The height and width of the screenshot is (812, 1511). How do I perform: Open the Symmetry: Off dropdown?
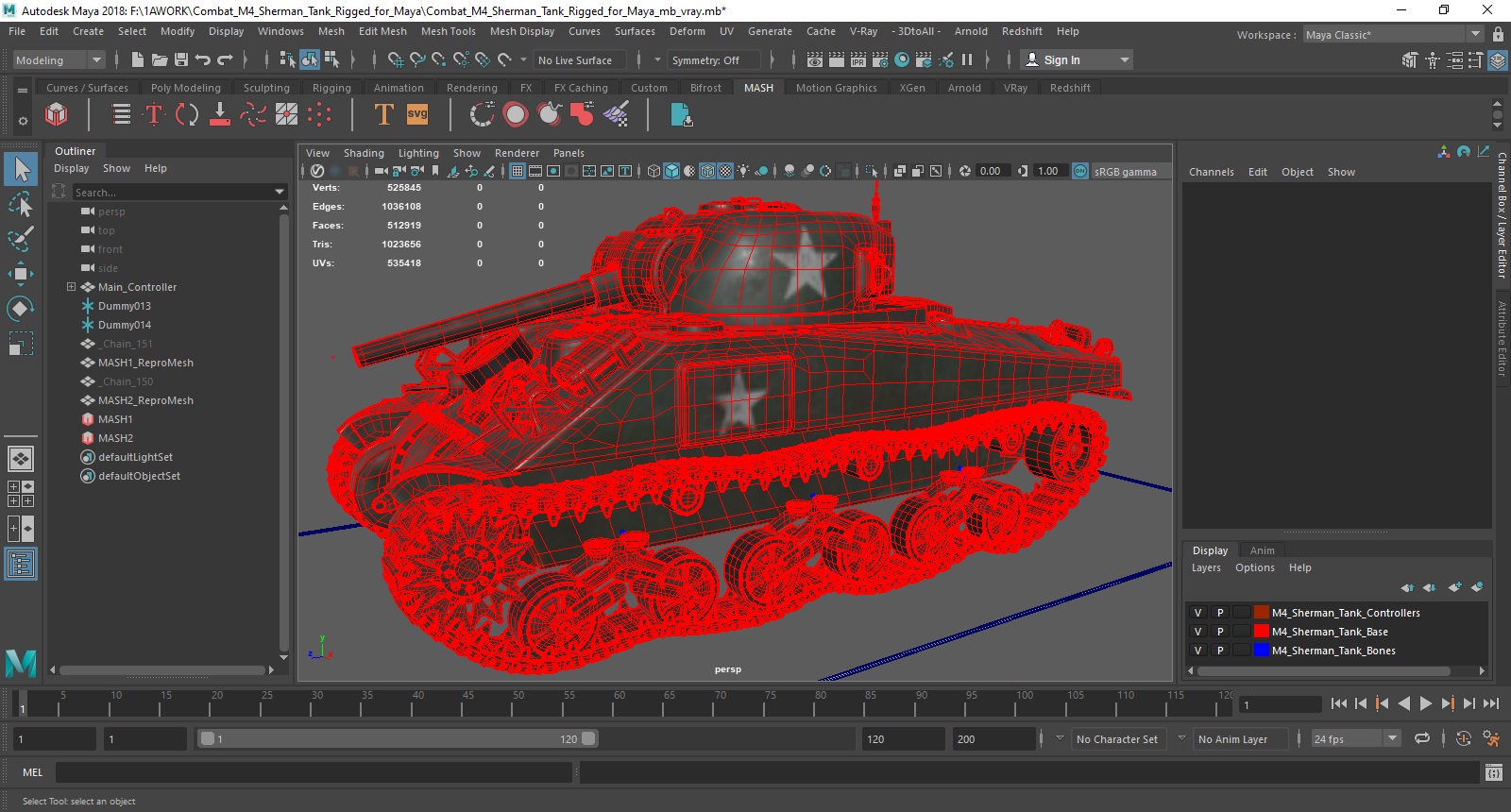click(713, 59)
